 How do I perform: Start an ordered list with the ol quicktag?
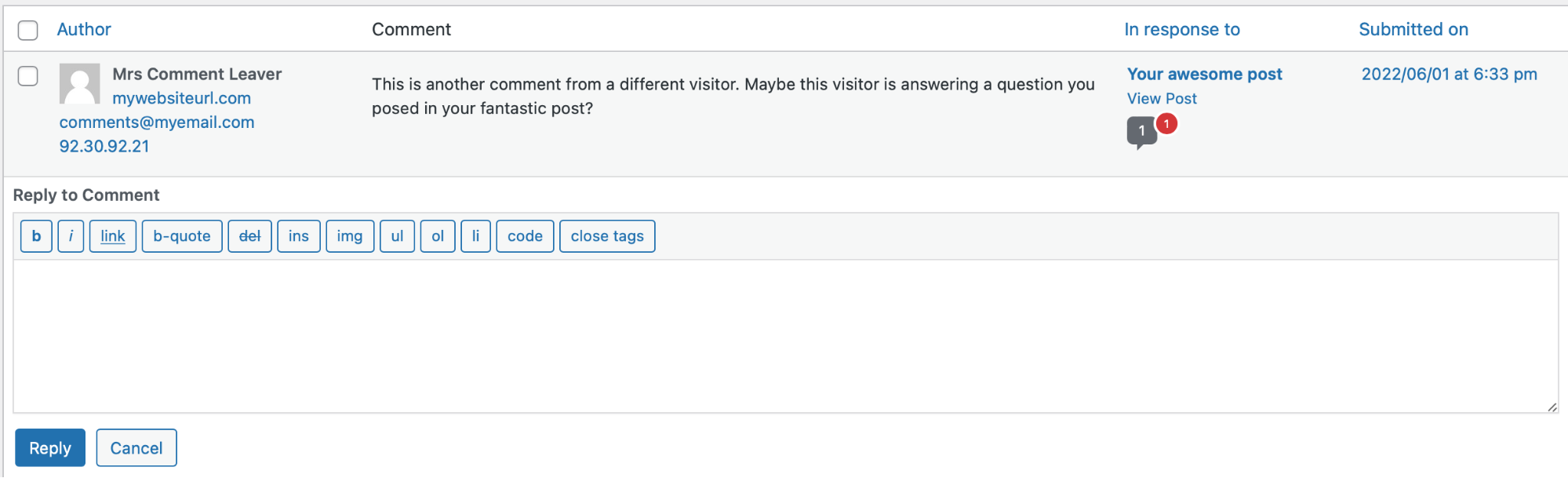(x=437, y=235)
